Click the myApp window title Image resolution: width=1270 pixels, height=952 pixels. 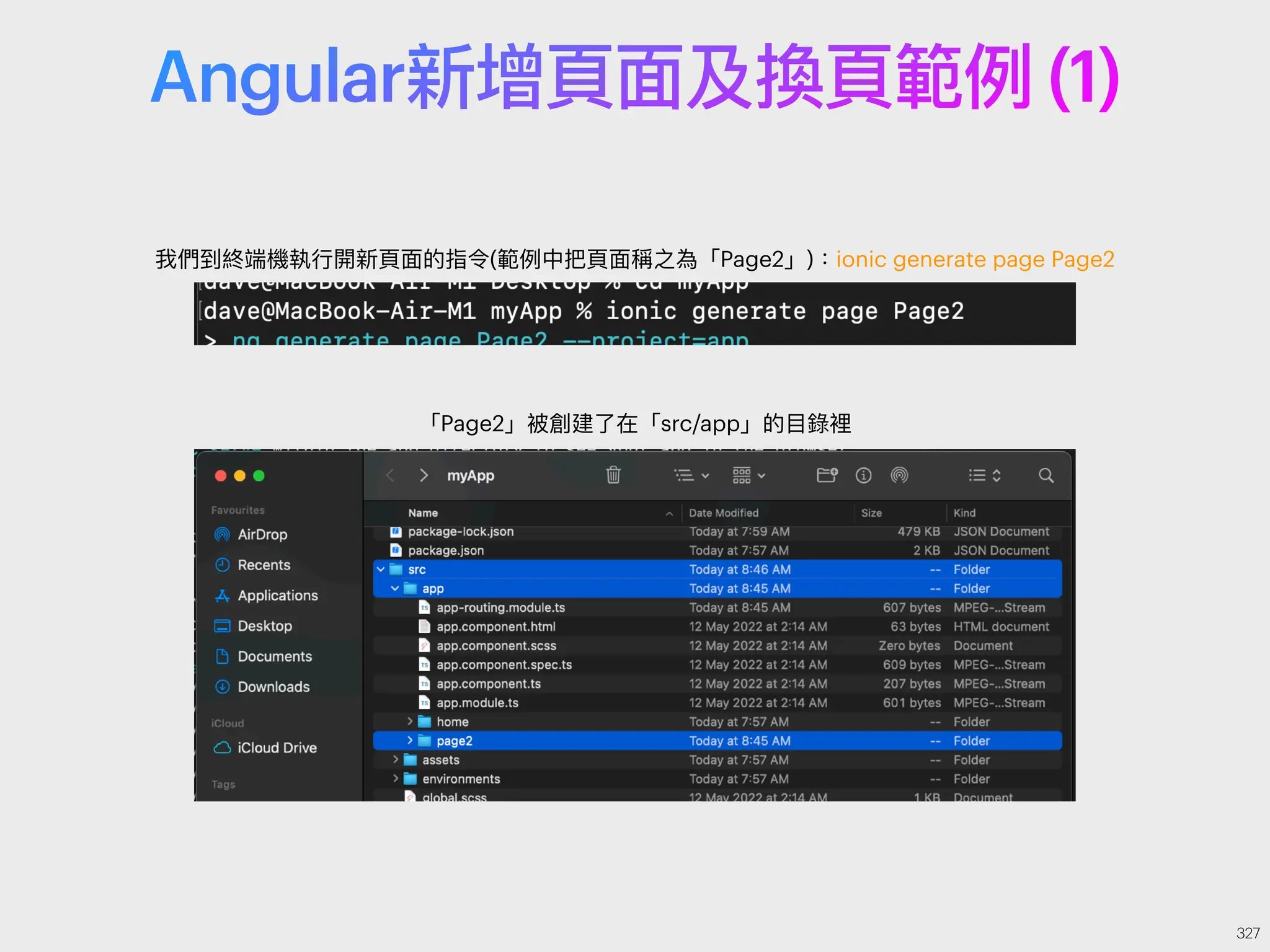pyautogui.click(x=471, y=475)
